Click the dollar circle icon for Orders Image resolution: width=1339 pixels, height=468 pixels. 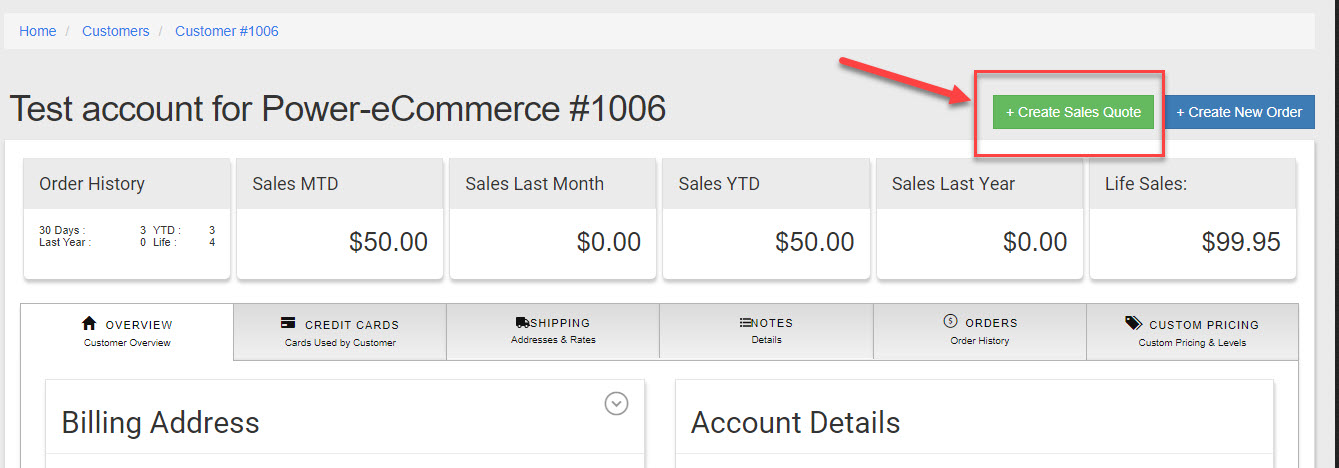(950, 322)
